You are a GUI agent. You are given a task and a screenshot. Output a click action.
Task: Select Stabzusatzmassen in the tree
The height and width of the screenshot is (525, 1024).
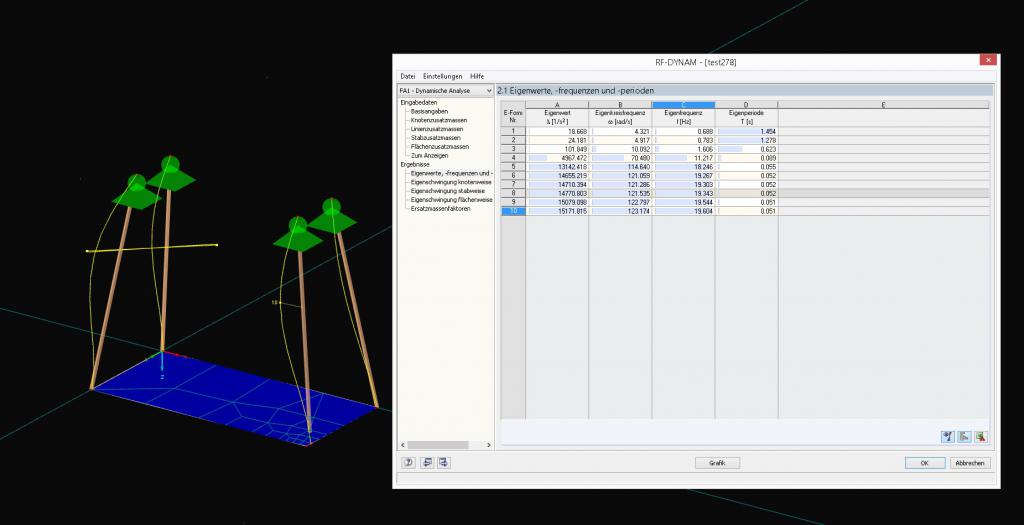click(436, 138)
